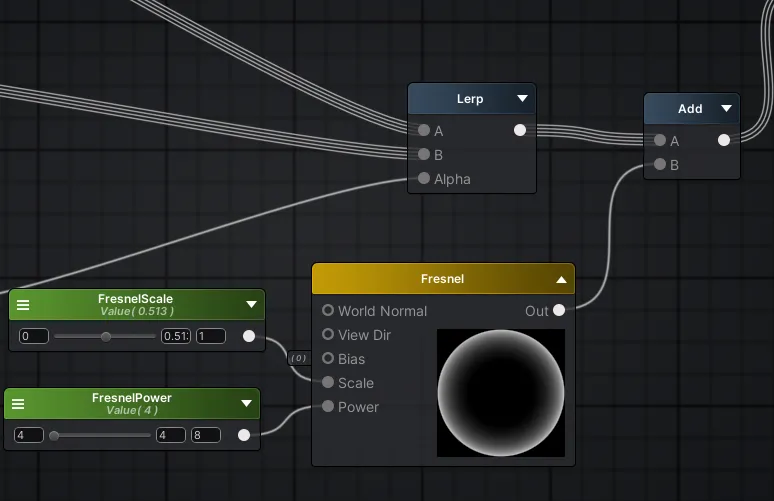Select the Alpha input port on Lerp
The height and width of the screenshot is (501, 774).
[424, 179]
